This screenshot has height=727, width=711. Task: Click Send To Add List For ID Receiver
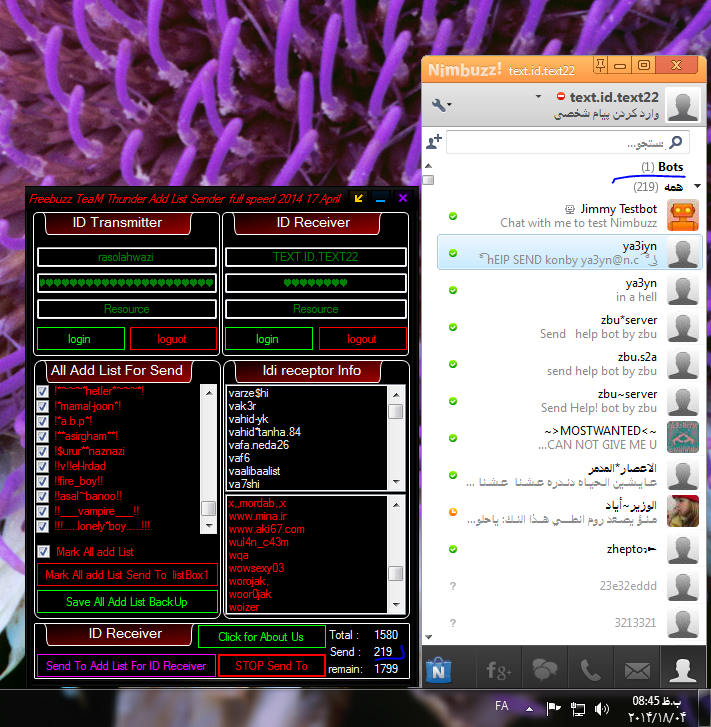coord(126,666)
